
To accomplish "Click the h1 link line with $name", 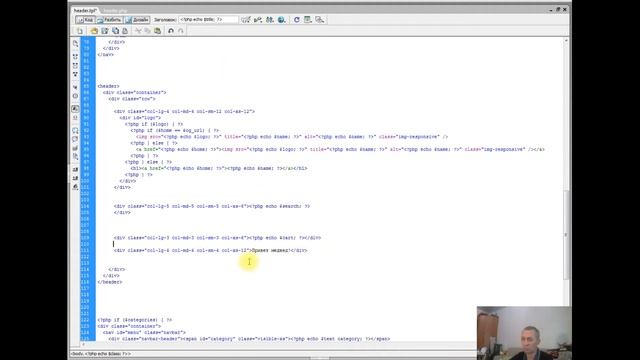I will [x=219, y=168].
